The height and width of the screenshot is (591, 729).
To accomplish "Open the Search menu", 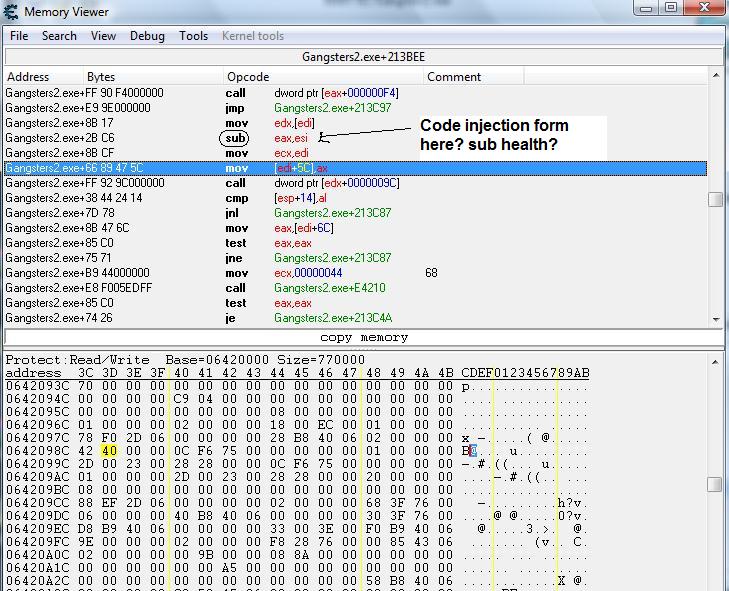I will click(59, 36).
